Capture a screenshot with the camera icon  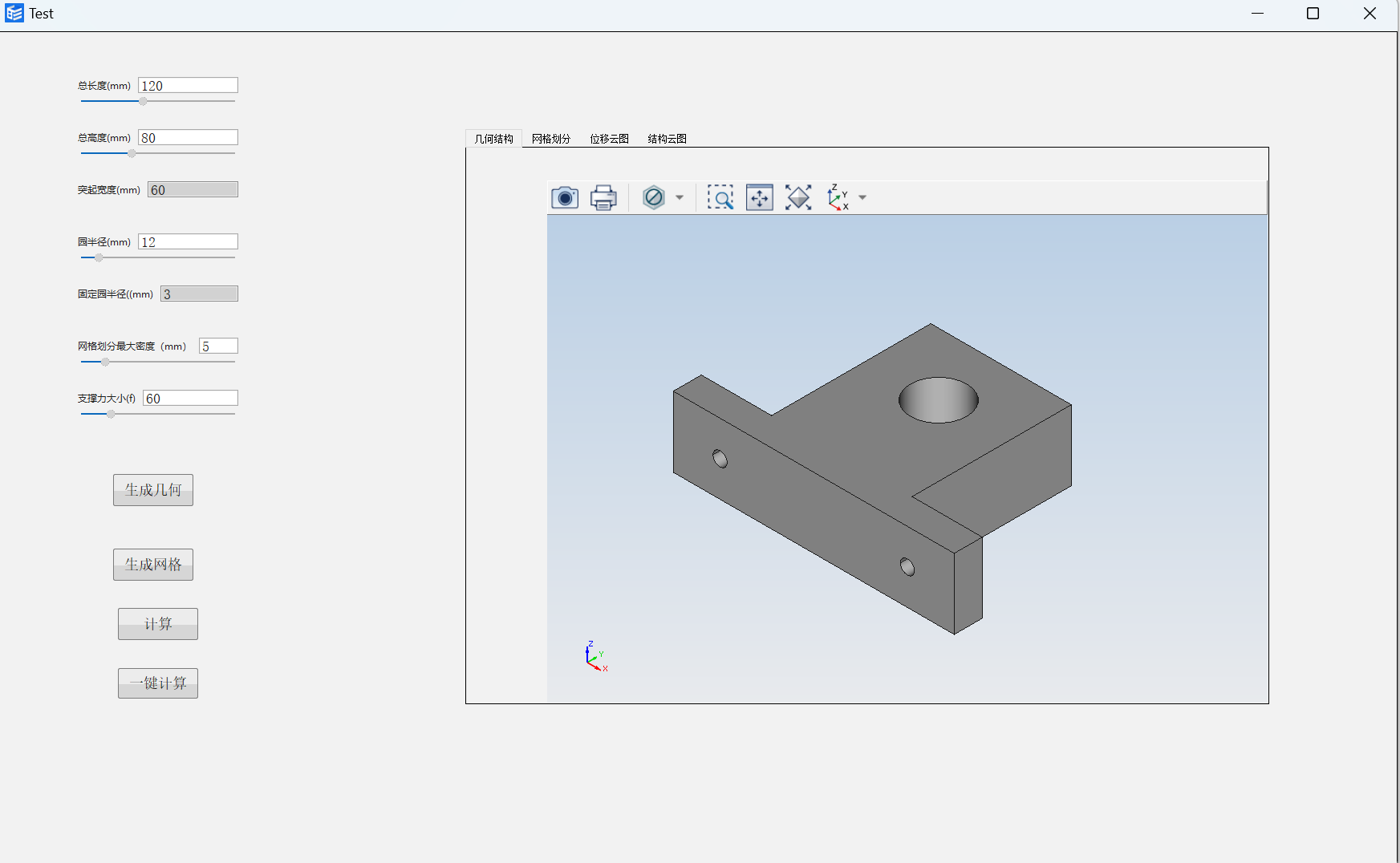(565, 197)
